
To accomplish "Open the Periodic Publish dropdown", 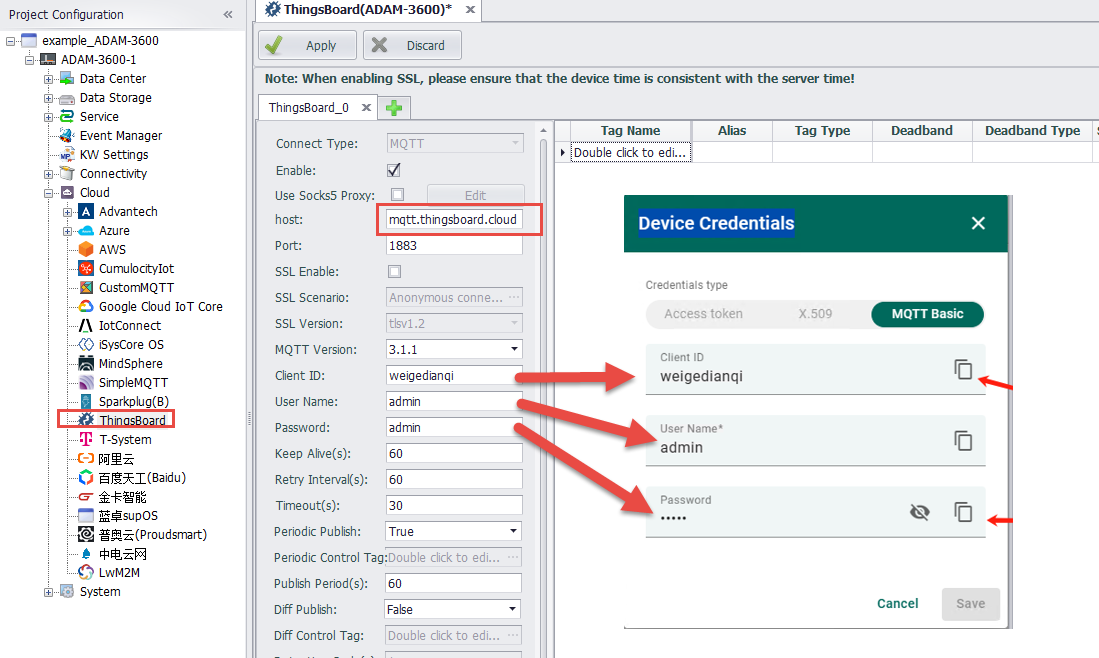I will pyautogui.click(x=514, y=532).
